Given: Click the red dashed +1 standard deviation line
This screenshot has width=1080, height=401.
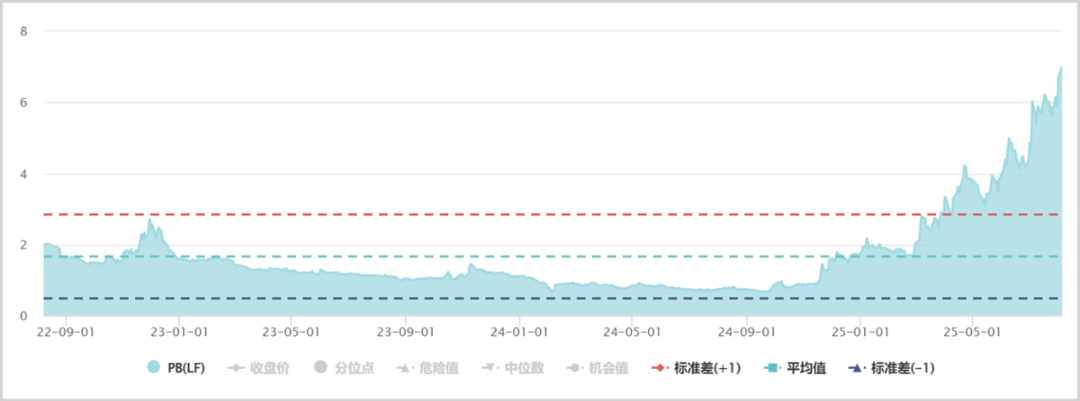Looking at the screenshot, I should 482,214.
